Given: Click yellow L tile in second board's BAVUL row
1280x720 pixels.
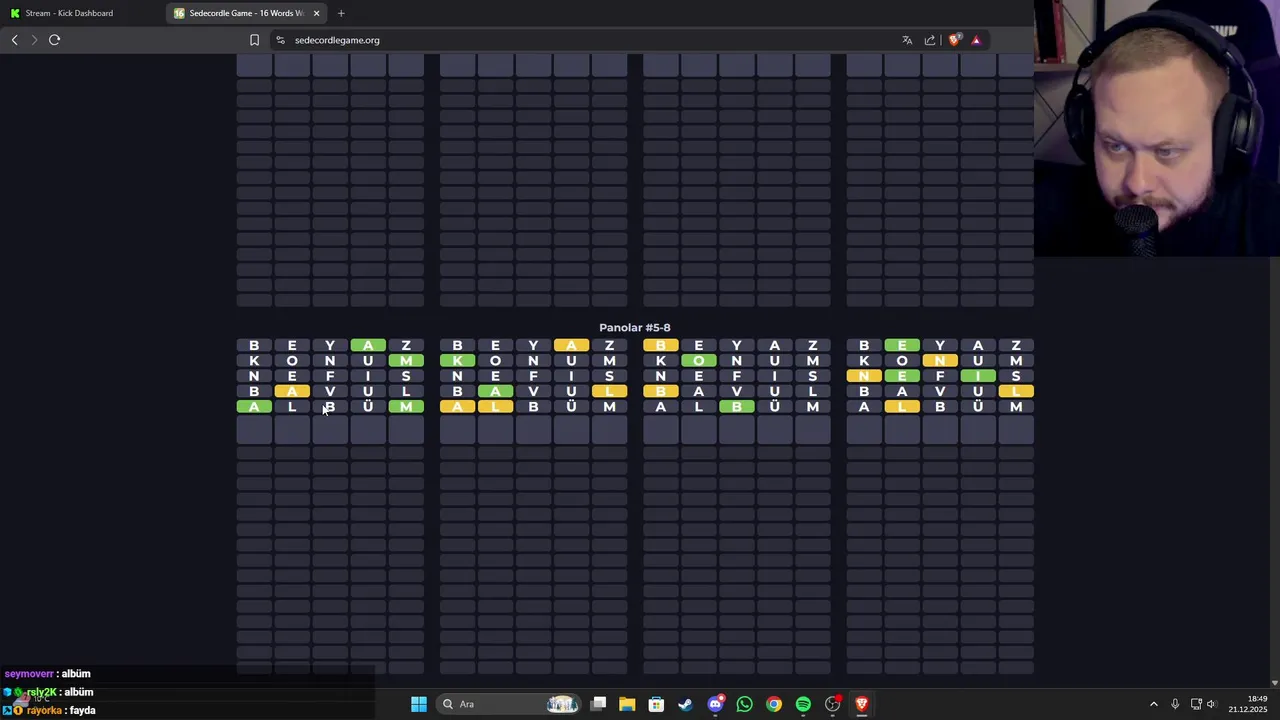Looking at the screenshot, I should click(x=609, y=391).
